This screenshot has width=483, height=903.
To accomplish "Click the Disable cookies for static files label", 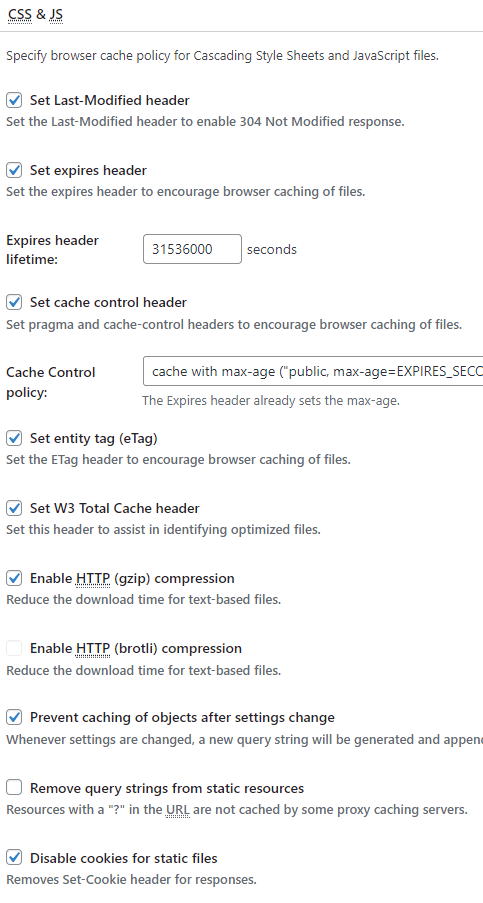I will point(123,858).
